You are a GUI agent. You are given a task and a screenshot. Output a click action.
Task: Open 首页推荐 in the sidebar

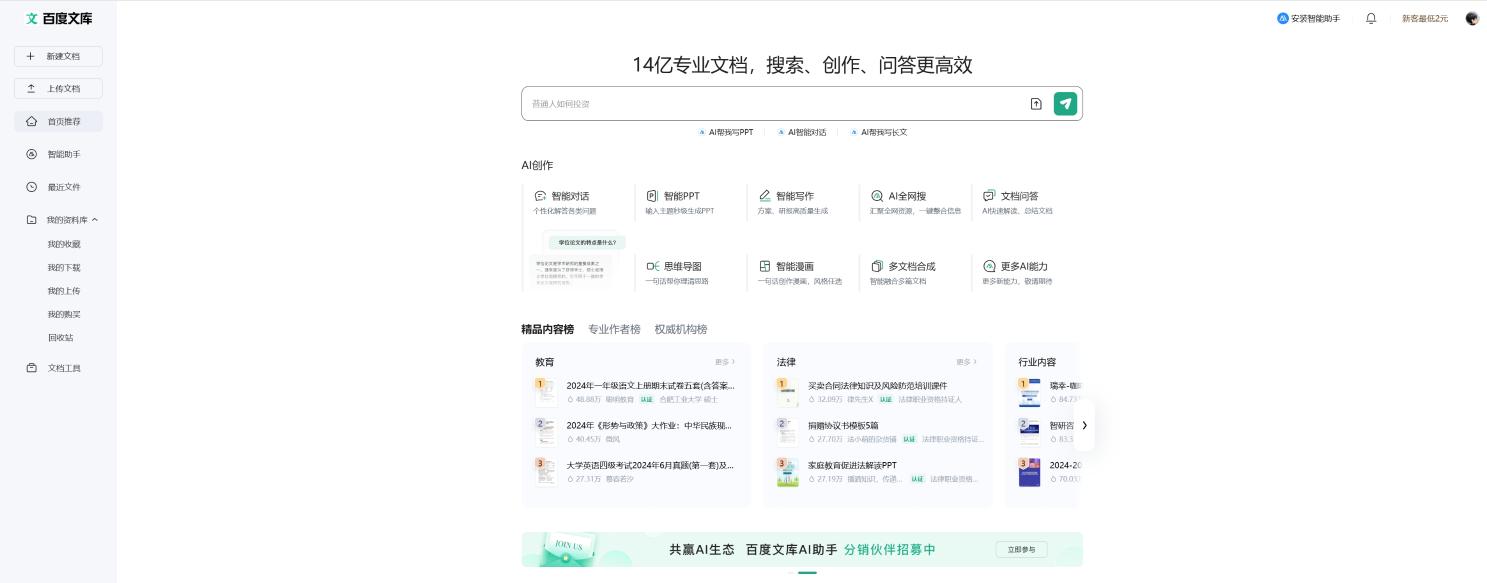58,121
